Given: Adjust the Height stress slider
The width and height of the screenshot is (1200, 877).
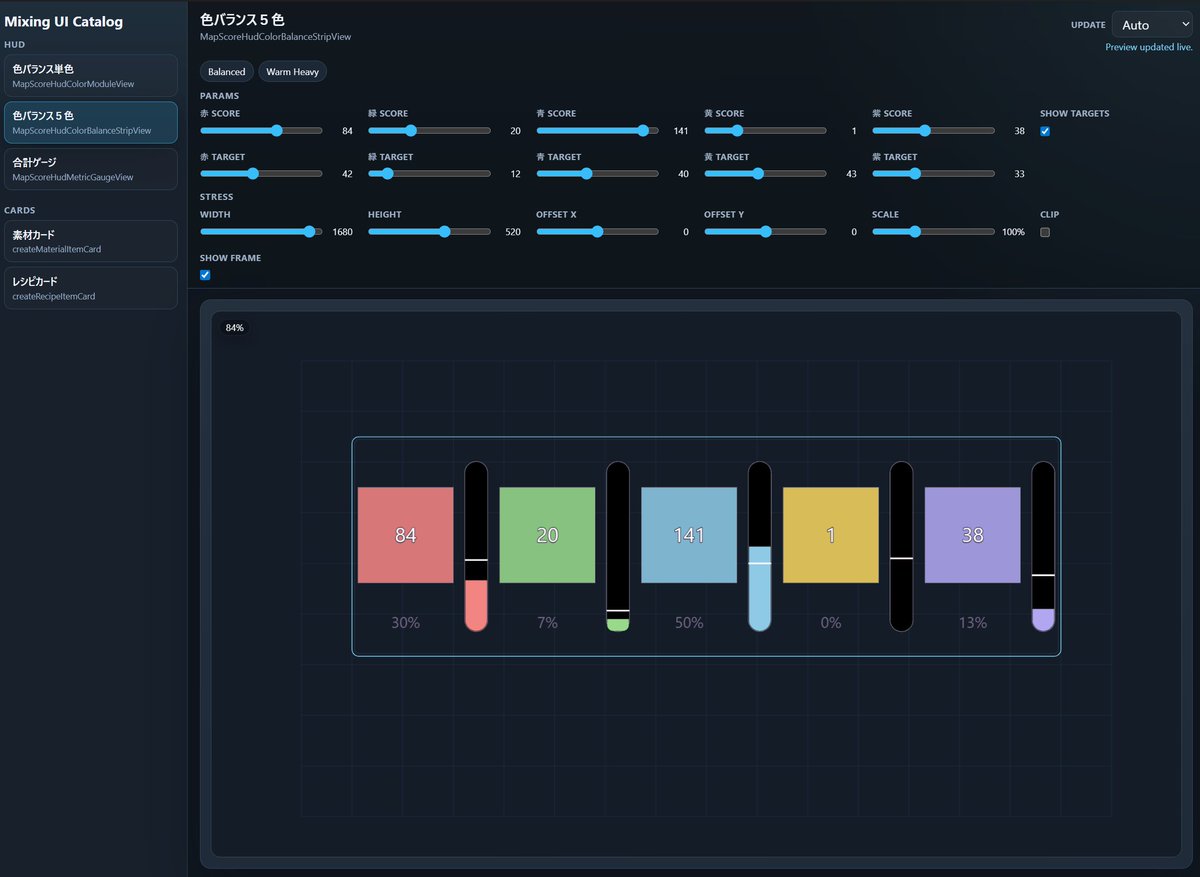Looking at the screenshot, I should coord(429,232).
